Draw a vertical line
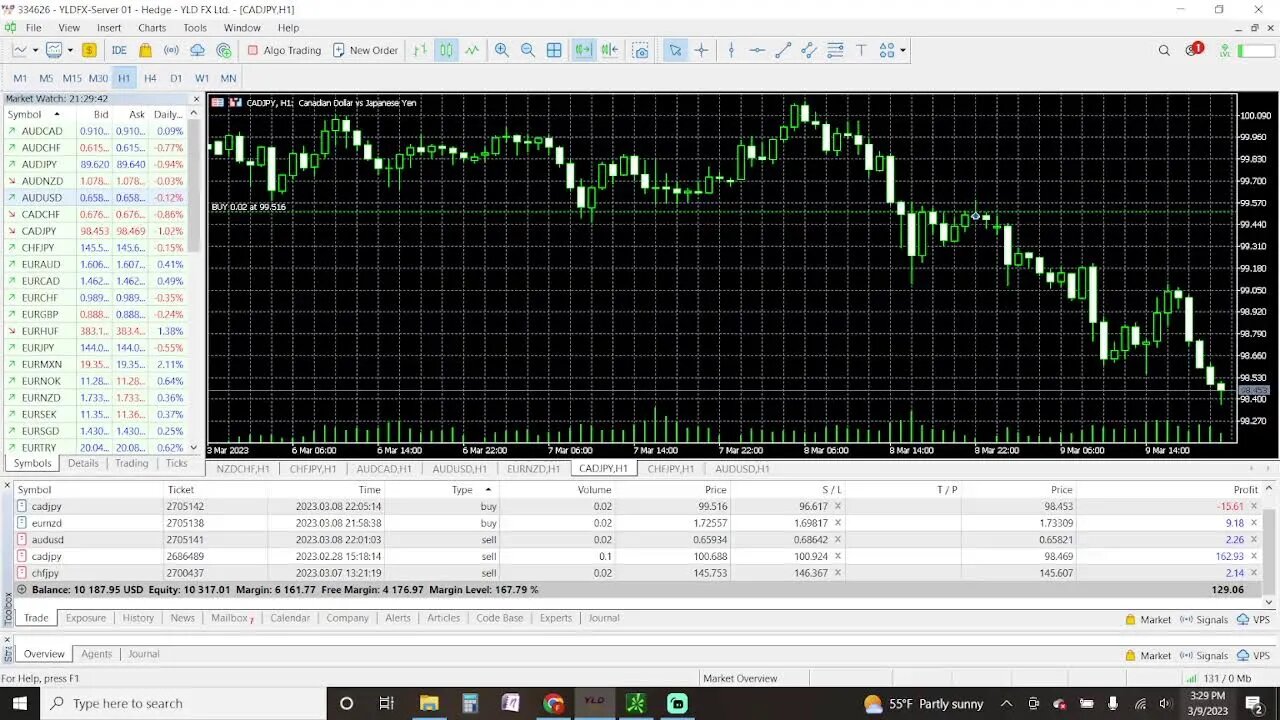1280x720 pixels. [731, 50]
